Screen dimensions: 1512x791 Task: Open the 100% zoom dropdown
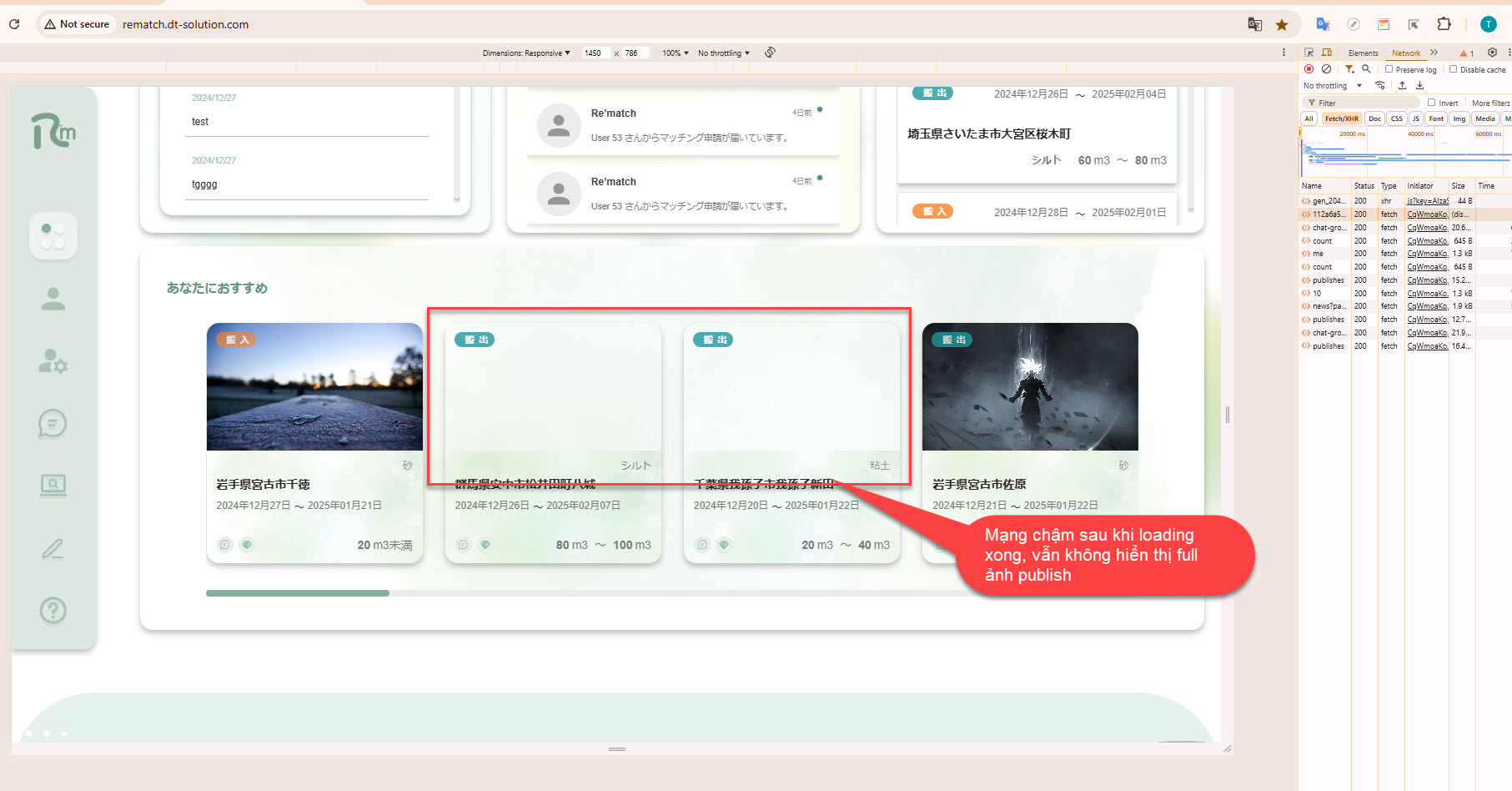tap(676, 53)
